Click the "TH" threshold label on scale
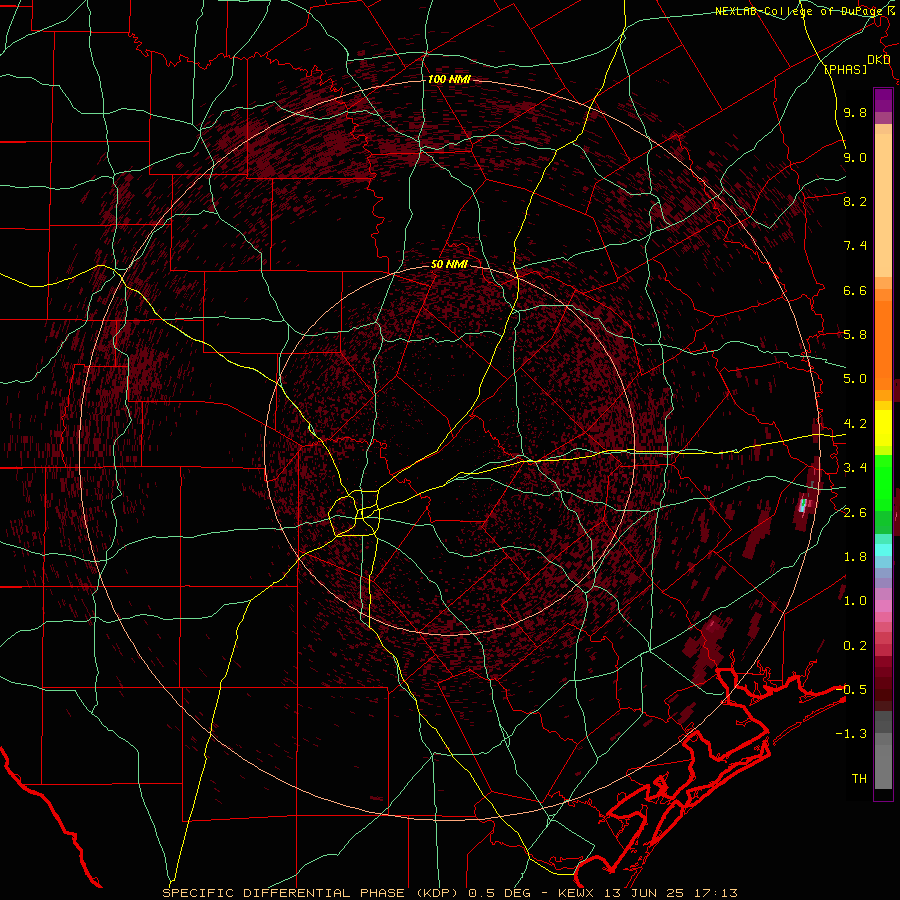The width and height of the screenshot is (900, 900). click(x=859, y=779)
